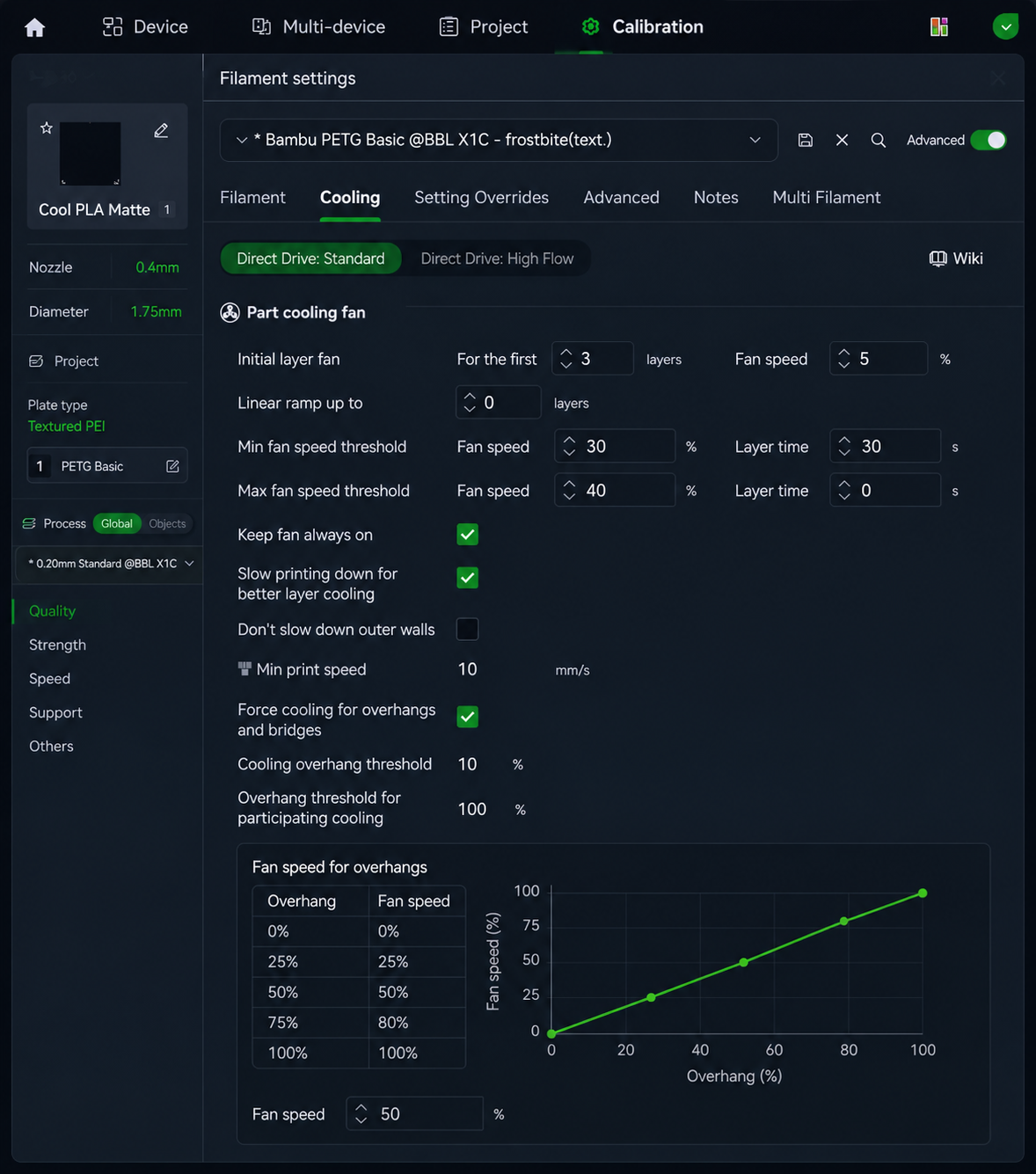Star the Cool PLA Matte filament
The height and width of the screenshot is (1174, 1036).
coord(47,128)
